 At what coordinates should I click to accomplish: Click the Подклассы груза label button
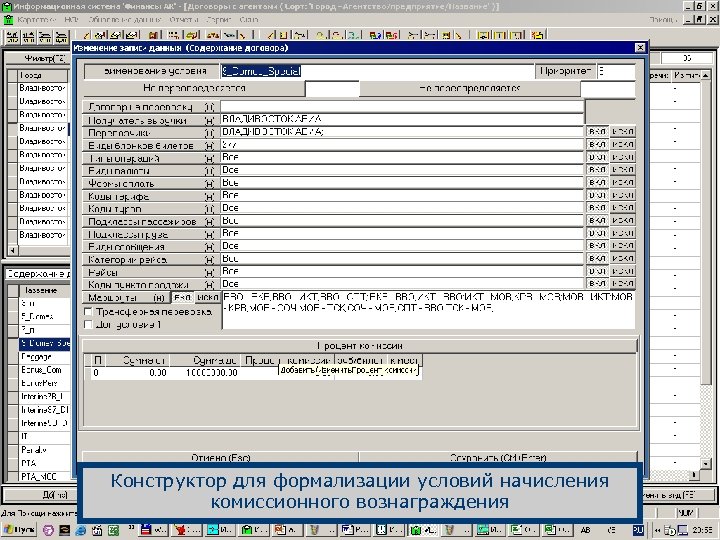pyautogui.click(x=150, y=234)
